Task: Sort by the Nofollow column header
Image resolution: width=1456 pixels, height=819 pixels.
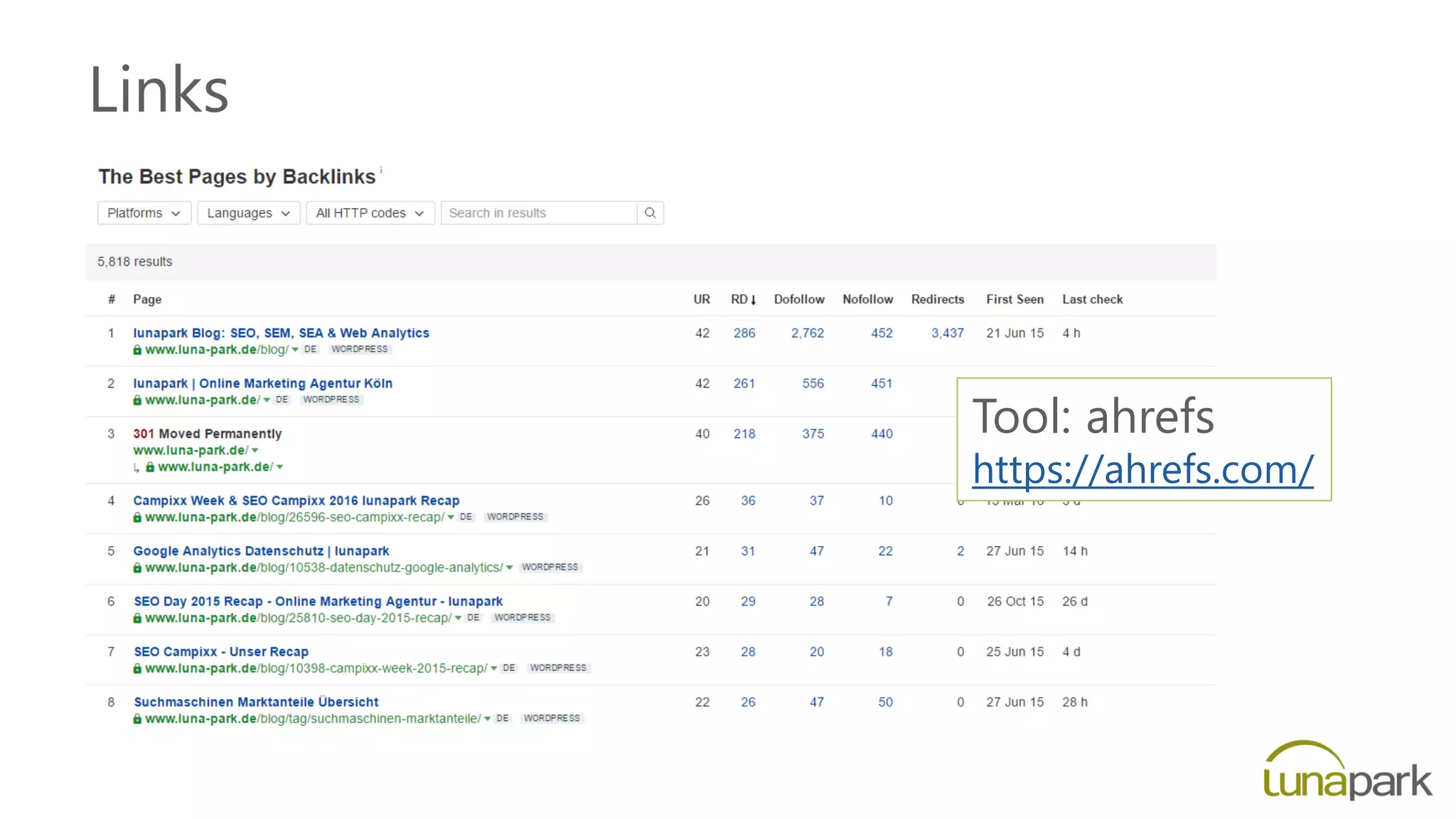Action: 867,299
